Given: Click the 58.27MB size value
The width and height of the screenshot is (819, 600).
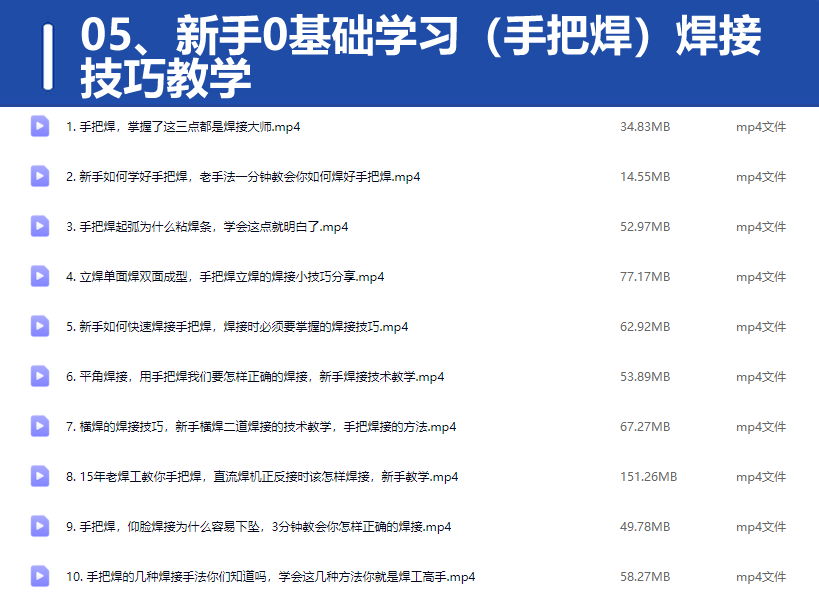Looking at the screenshot, I should point(645,577).
